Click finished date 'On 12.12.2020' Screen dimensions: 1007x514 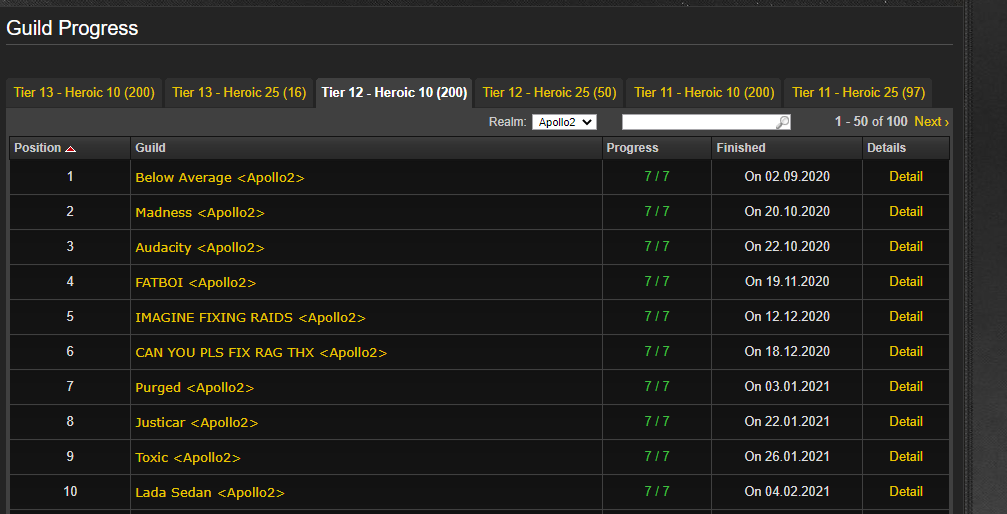787,316
